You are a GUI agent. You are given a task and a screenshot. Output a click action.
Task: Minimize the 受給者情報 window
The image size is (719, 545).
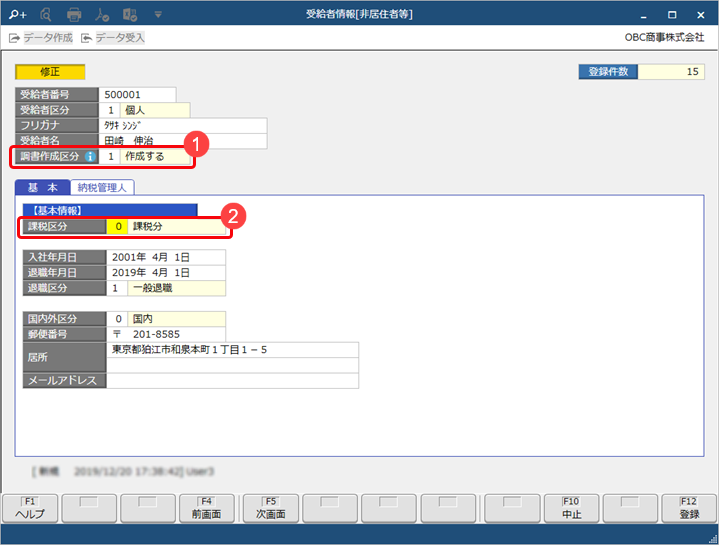click(x=644, y=15)
